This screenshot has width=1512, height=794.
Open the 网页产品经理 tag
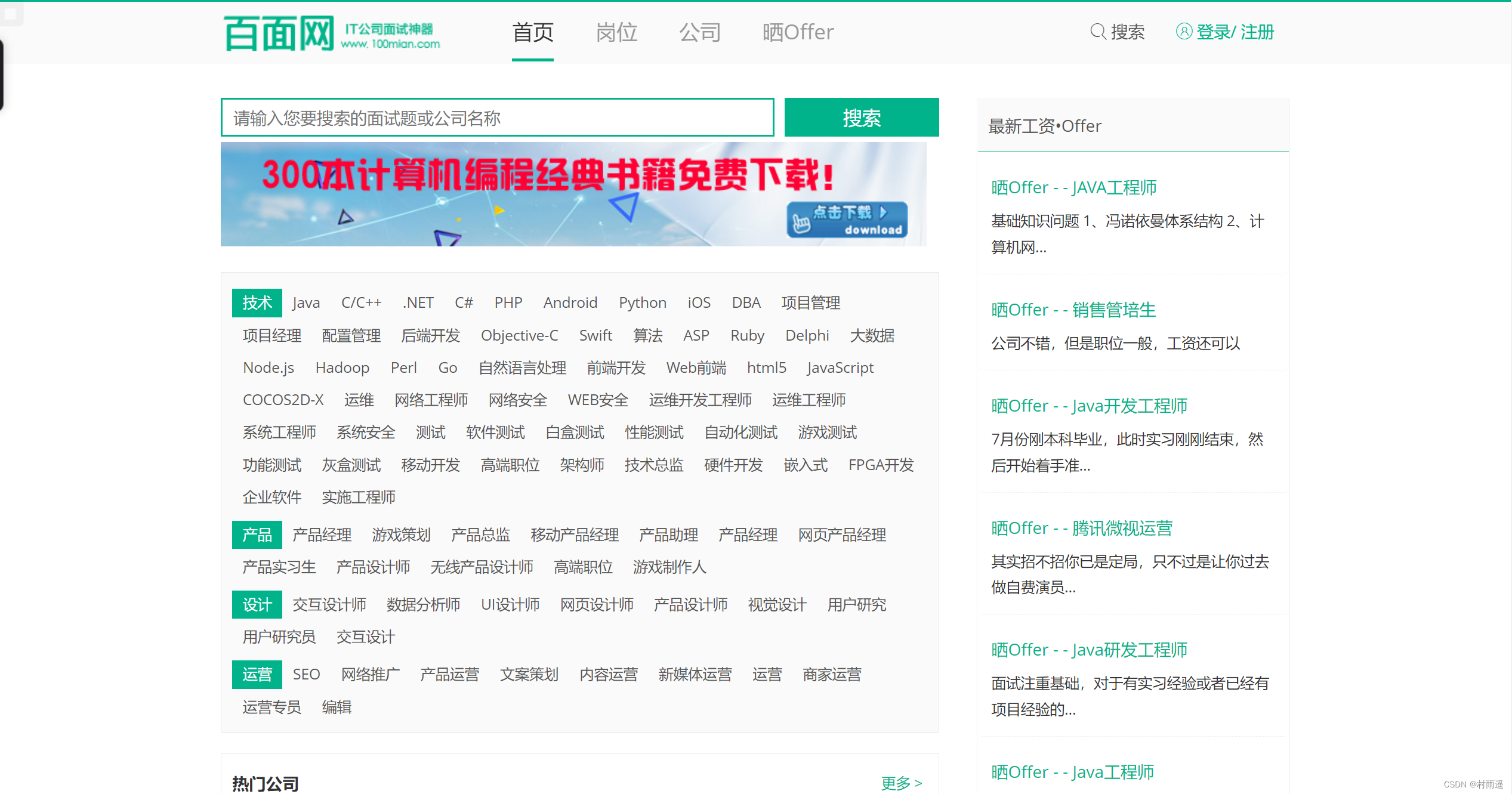click(843, 535)
